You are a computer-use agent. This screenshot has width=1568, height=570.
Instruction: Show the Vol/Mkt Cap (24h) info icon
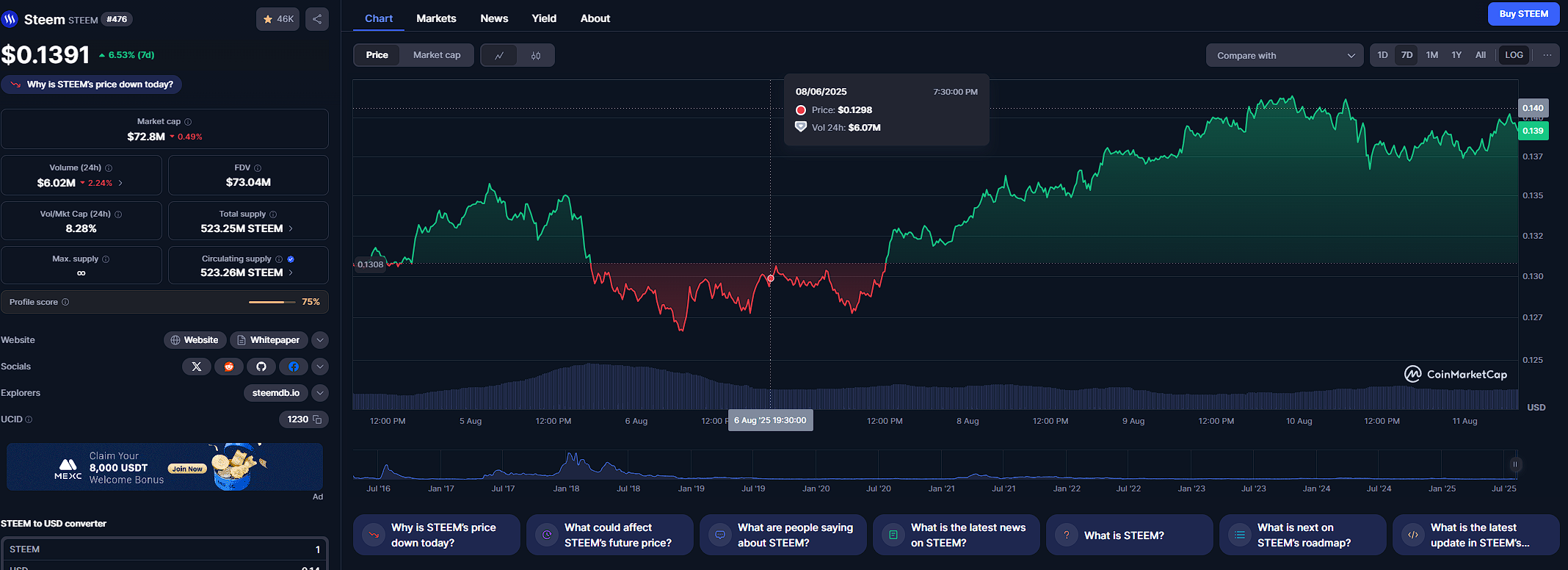118,214
